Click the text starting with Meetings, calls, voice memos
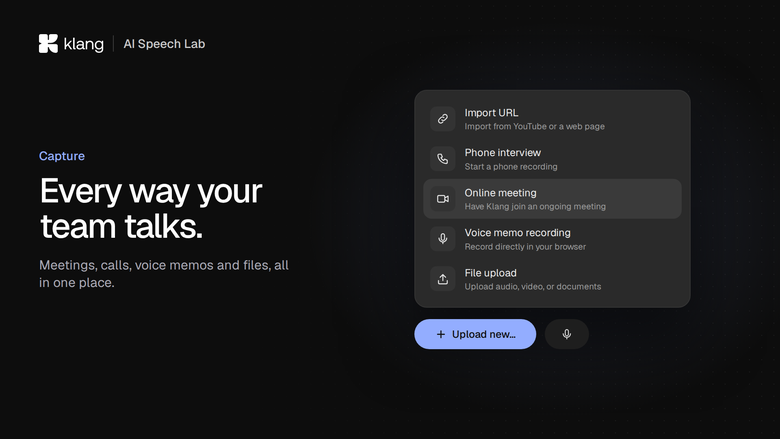The width and height of the screenshot is (780, 439). pyautogui.click(x=164, y=273)
